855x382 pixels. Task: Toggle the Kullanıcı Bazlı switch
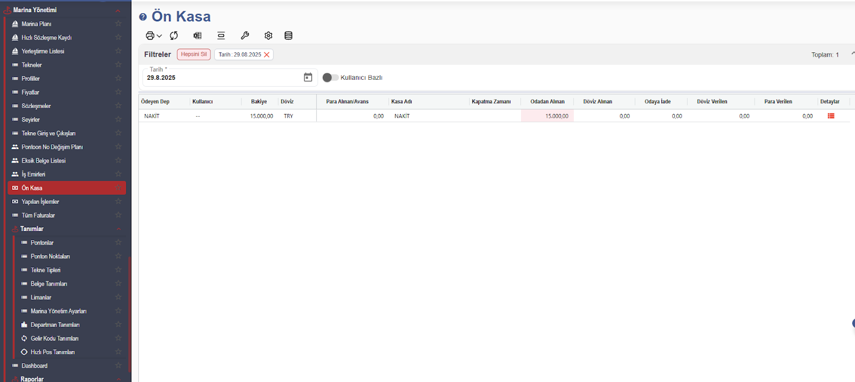(x=330, y=77)
